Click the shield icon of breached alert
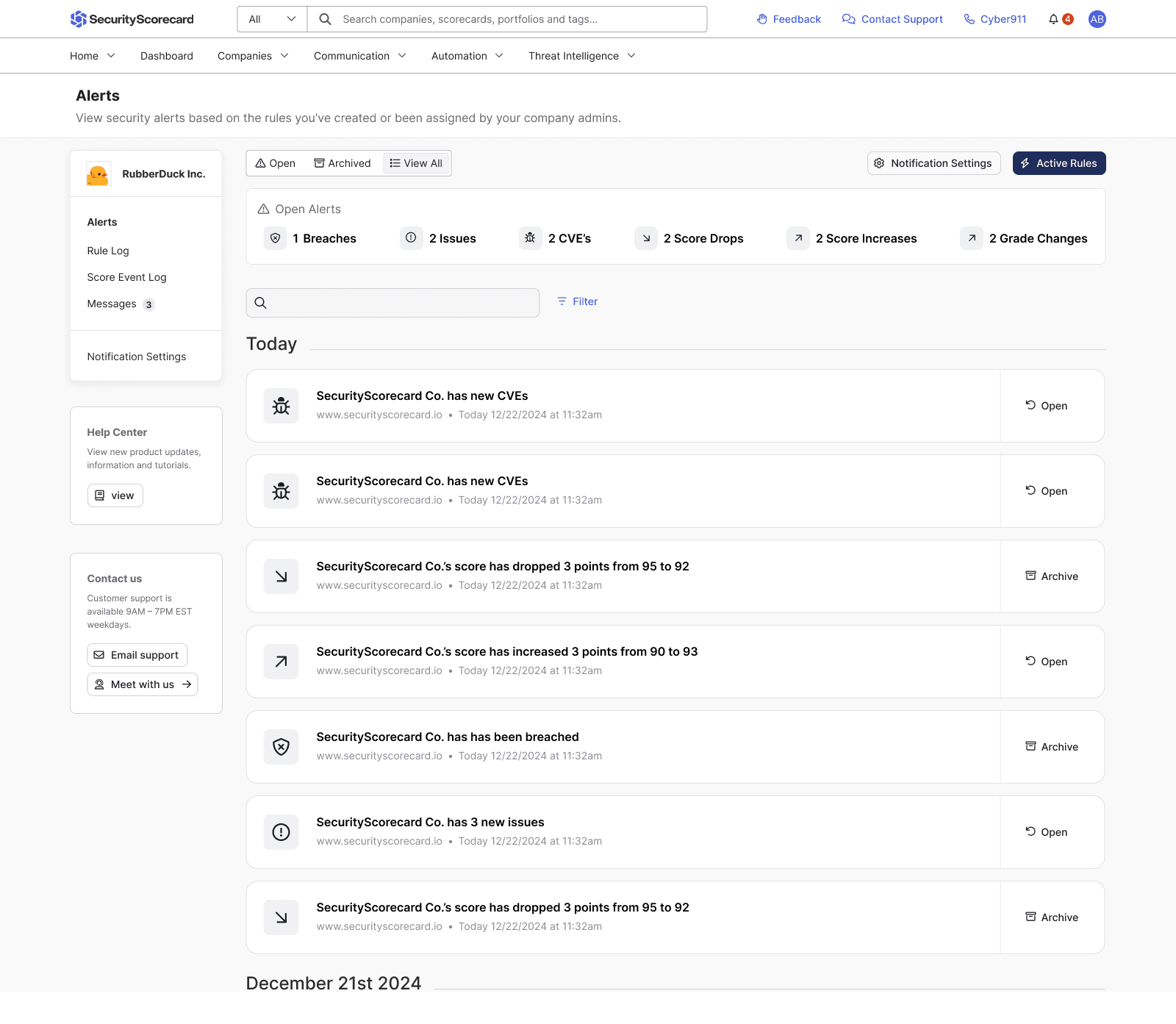This screenshot has height=1024, width=1176. (281, 747)
